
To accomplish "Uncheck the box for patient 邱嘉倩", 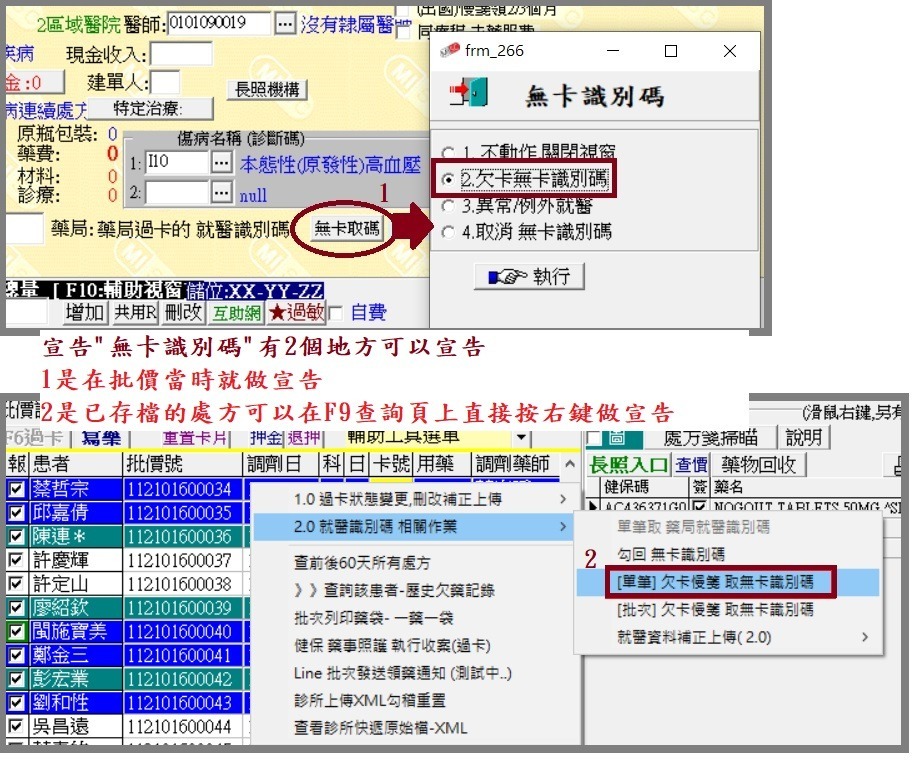I will pyautogui.click(x=16, y=512).
